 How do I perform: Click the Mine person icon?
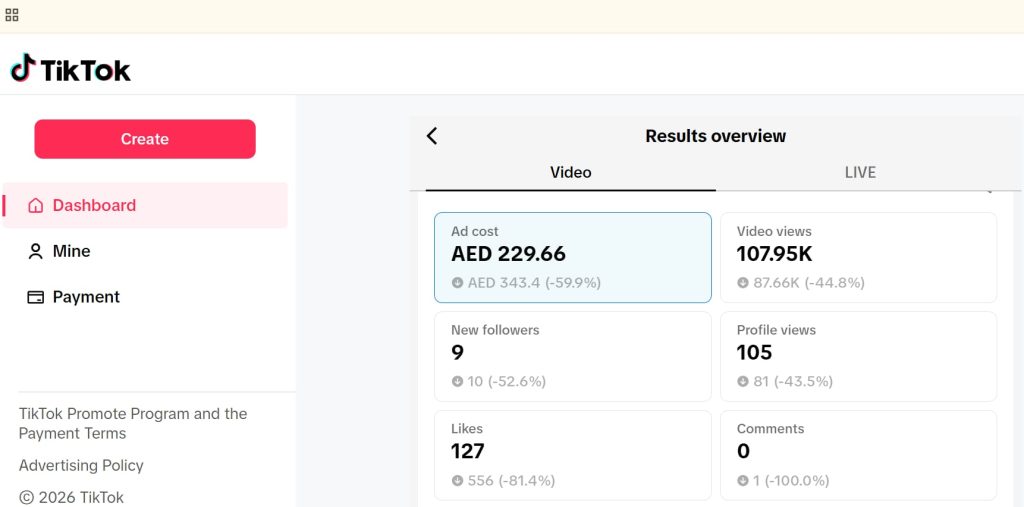[36, 252]
